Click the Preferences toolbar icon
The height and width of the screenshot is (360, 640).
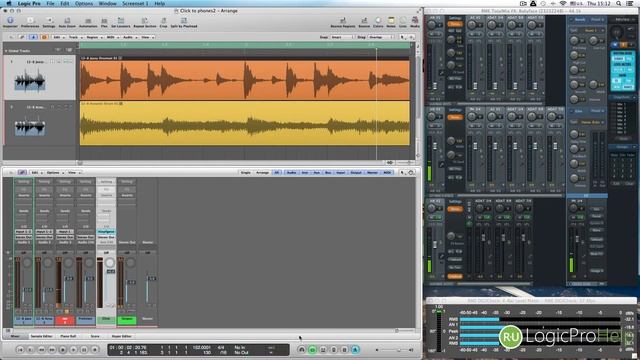click(x=30, y=21)
